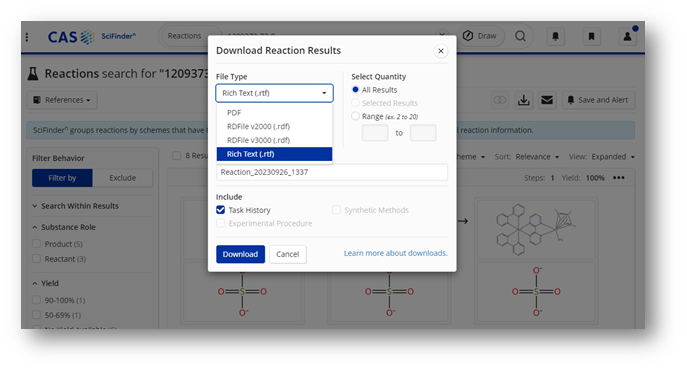Open the File Type combo box
This screenshot has width=687, height=371.
274,93
